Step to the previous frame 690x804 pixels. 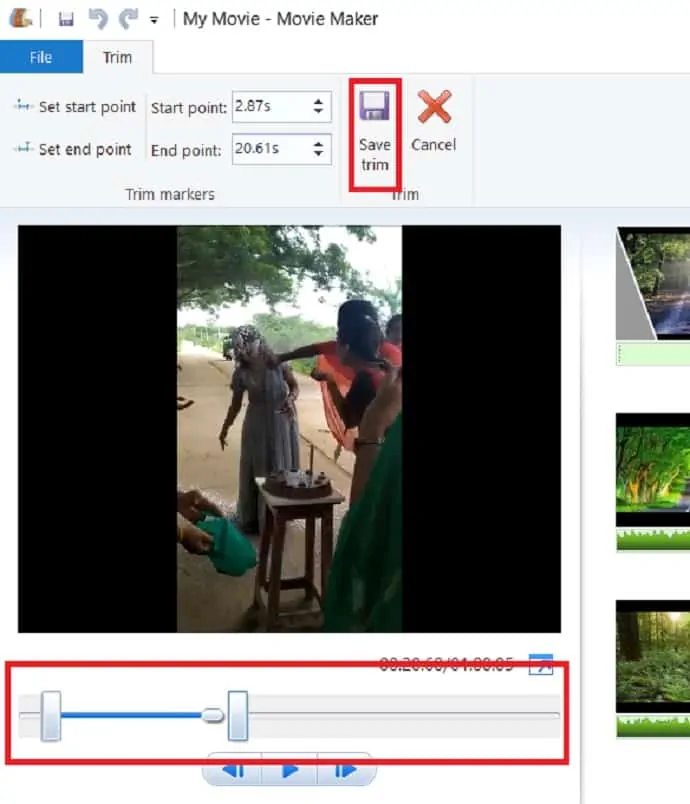point(234,770)
